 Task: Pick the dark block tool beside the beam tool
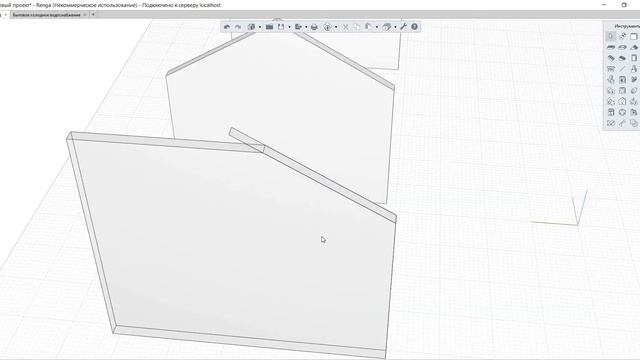coord(622,58)
